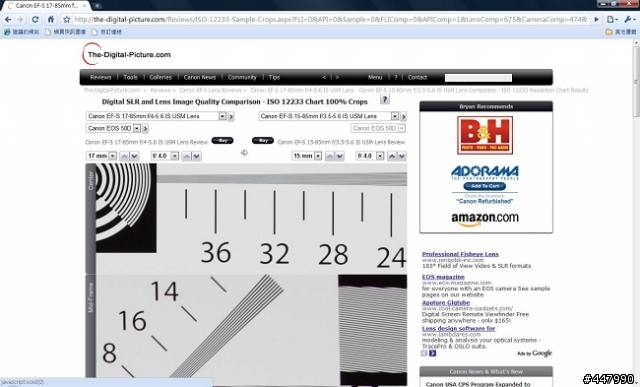Click the down arrow next to 17 mm
Image resolution: width=640 pixels, height=387 pixels.
(x=134, y=156)
